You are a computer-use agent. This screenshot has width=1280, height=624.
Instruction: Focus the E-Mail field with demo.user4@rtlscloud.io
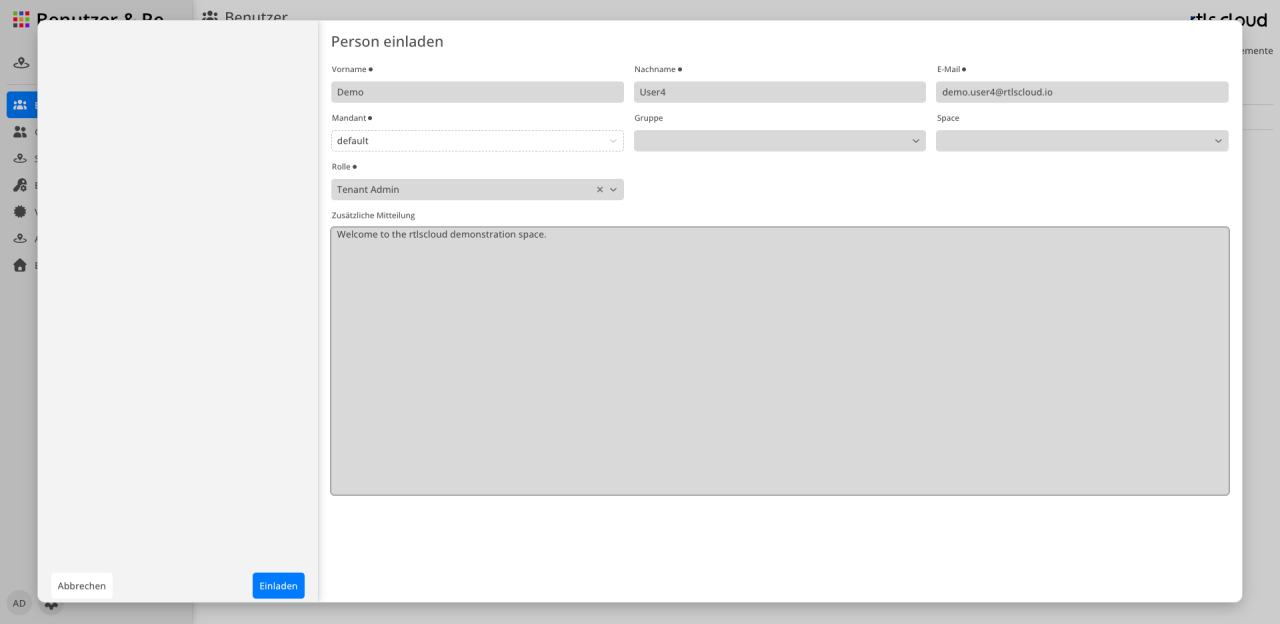point(1082,92)
